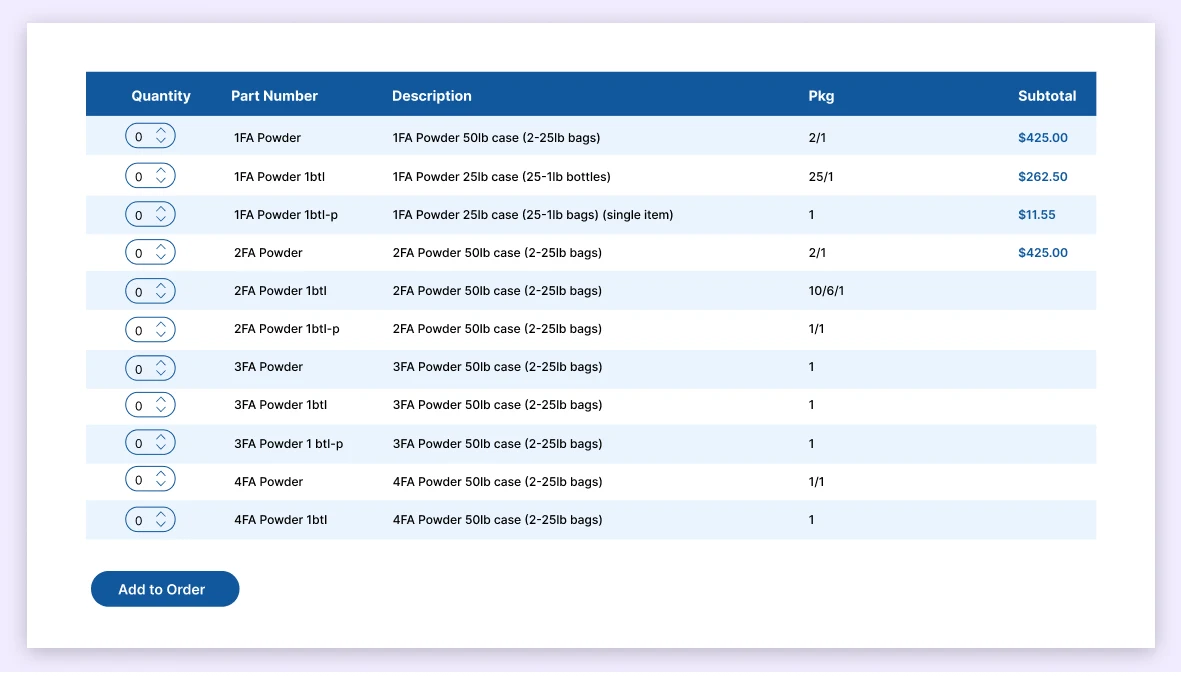Click down arrow for 4FA Powder quantity
This screenshot has width=1181, height=676.
pos(161,486)
